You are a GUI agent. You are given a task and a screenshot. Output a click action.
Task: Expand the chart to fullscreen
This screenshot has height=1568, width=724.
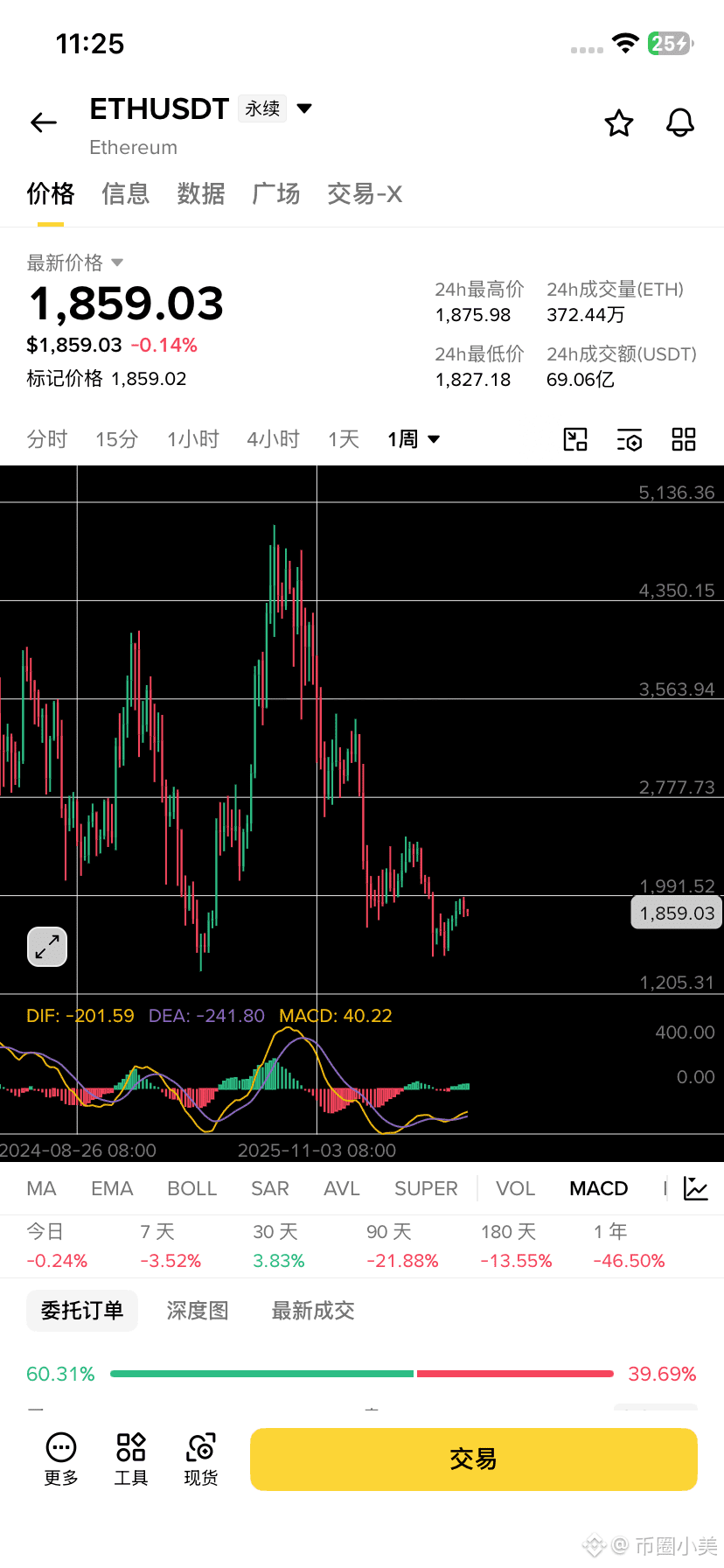[47, 947]
